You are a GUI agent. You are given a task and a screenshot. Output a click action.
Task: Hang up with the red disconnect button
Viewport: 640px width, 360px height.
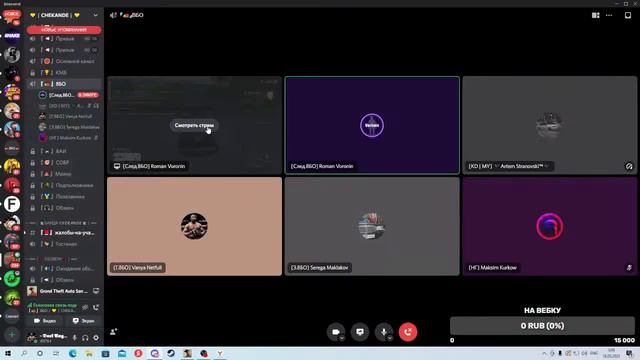408,332
